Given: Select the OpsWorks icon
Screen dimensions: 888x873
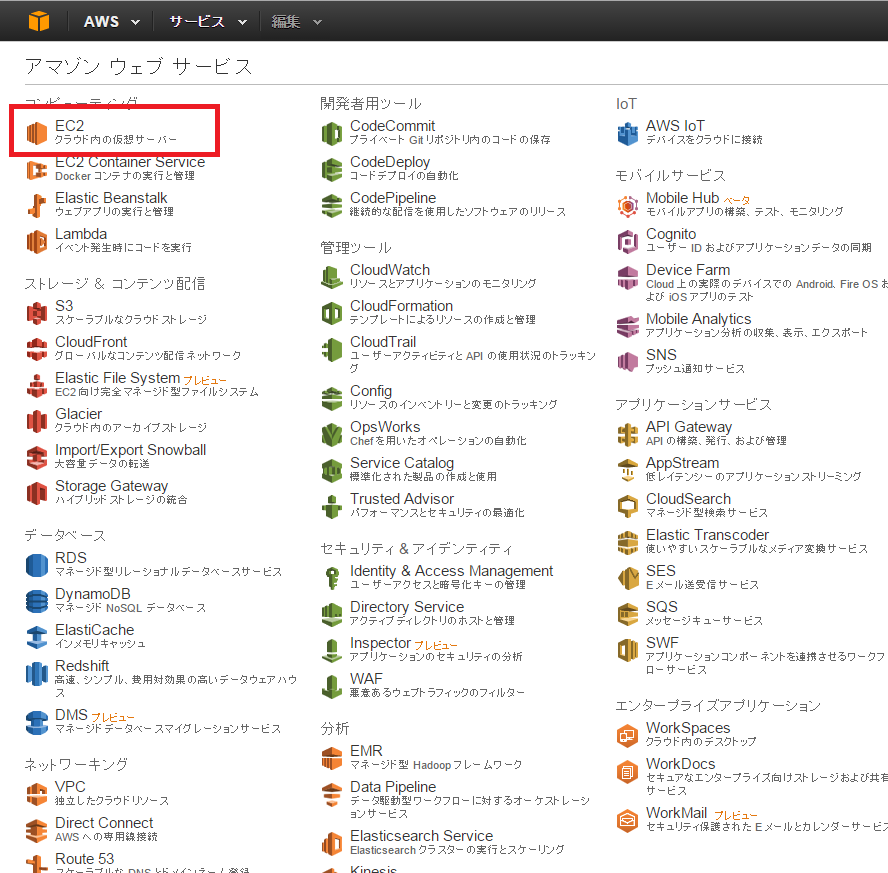Looking at the screenshot, I should [x=332, y=434].
